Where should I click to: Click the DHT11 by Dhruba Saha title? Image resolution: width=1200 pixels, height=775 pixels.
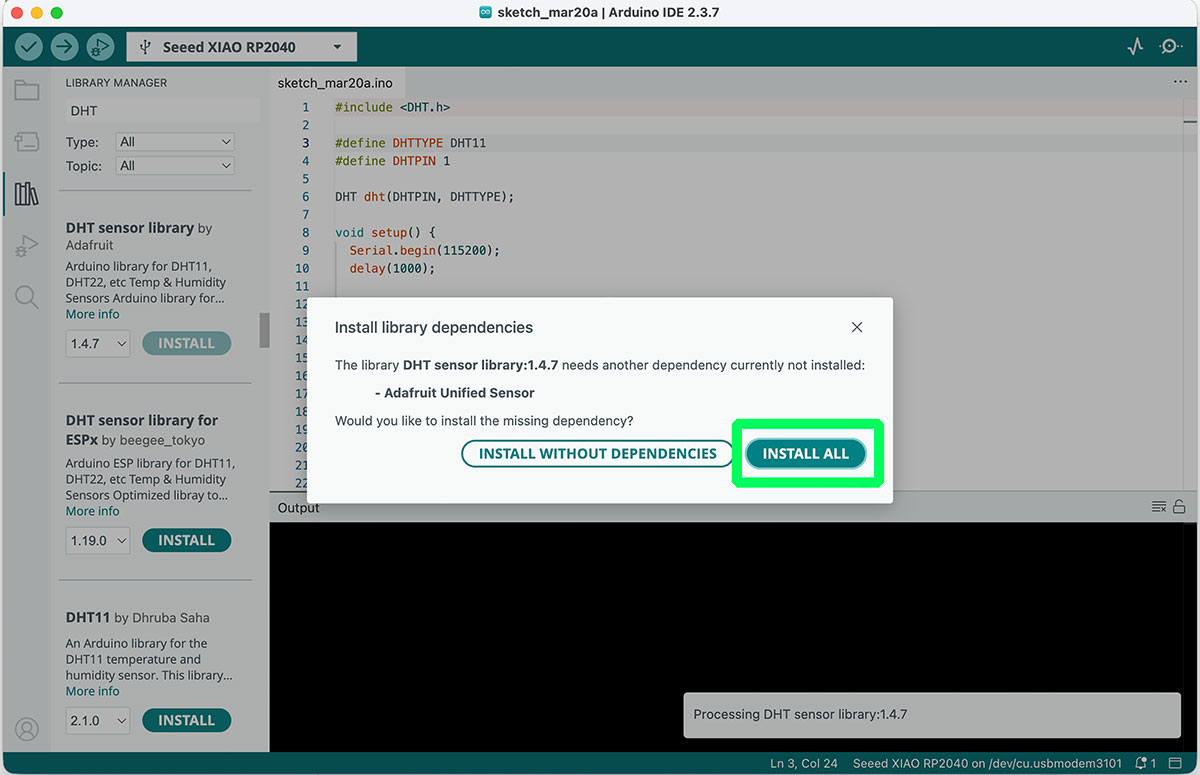138,618
